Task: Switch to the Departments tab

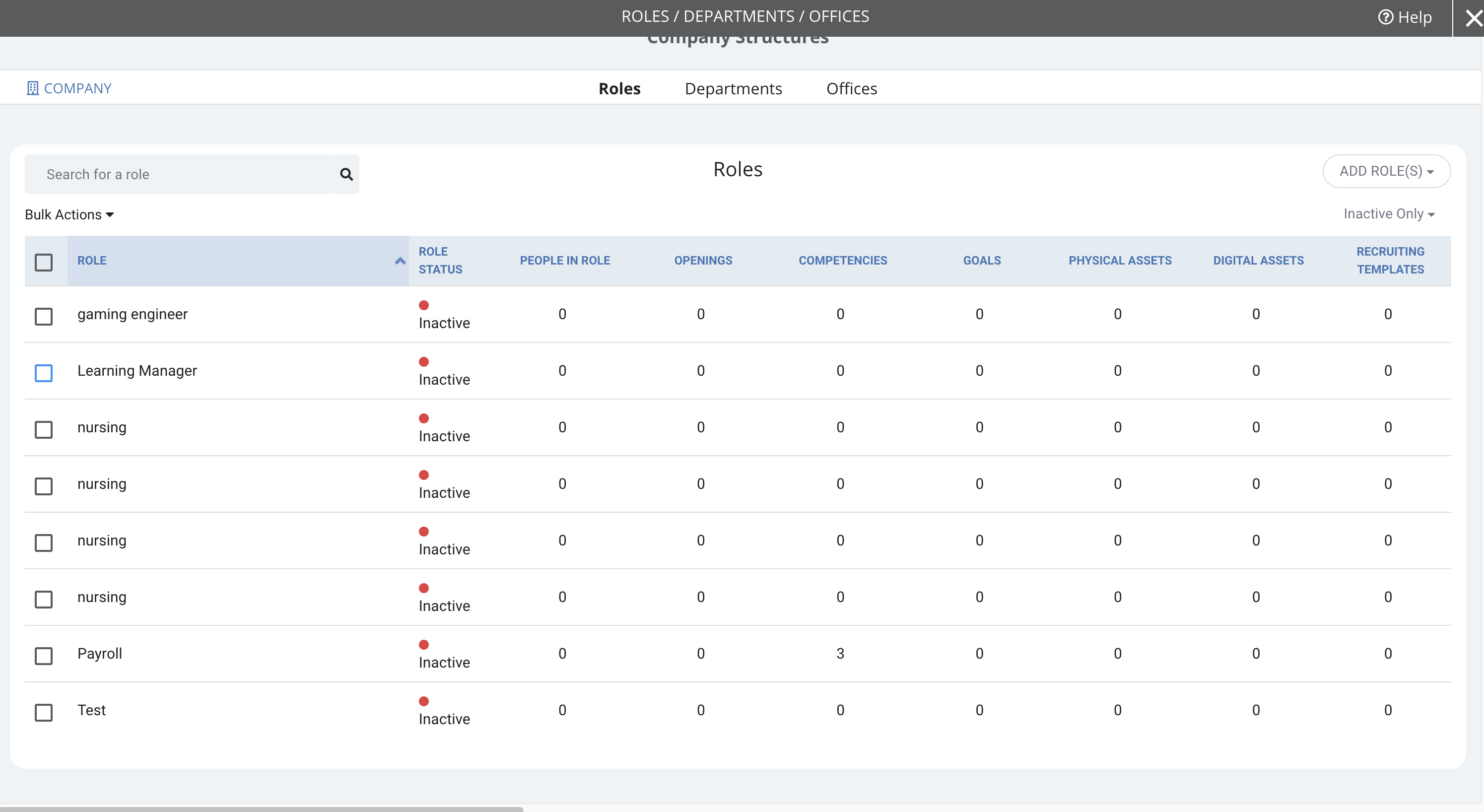Action: (734, 89)
